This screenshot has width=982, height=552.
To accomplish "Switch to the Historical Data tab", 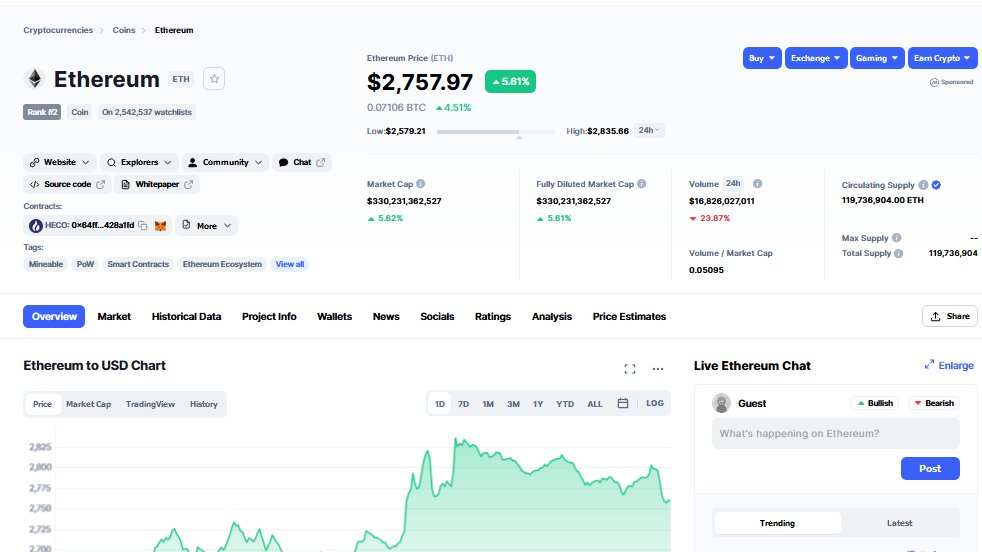I will pyautogui.click(x=186, y=316).
